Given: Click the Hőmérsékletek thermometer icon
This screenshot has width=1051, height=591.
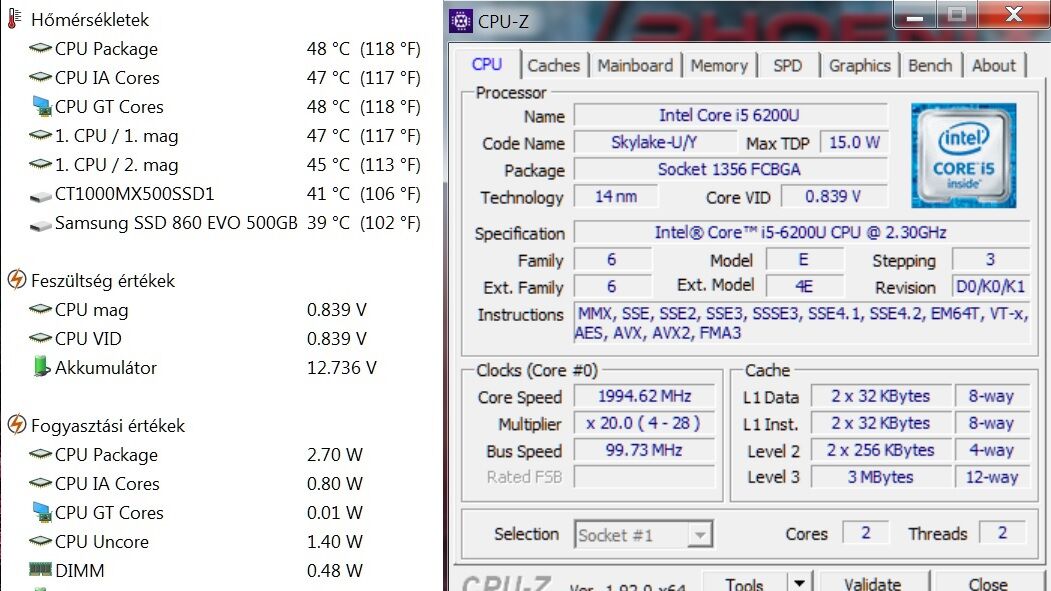Looking at the screenshot, I should 14,18.
